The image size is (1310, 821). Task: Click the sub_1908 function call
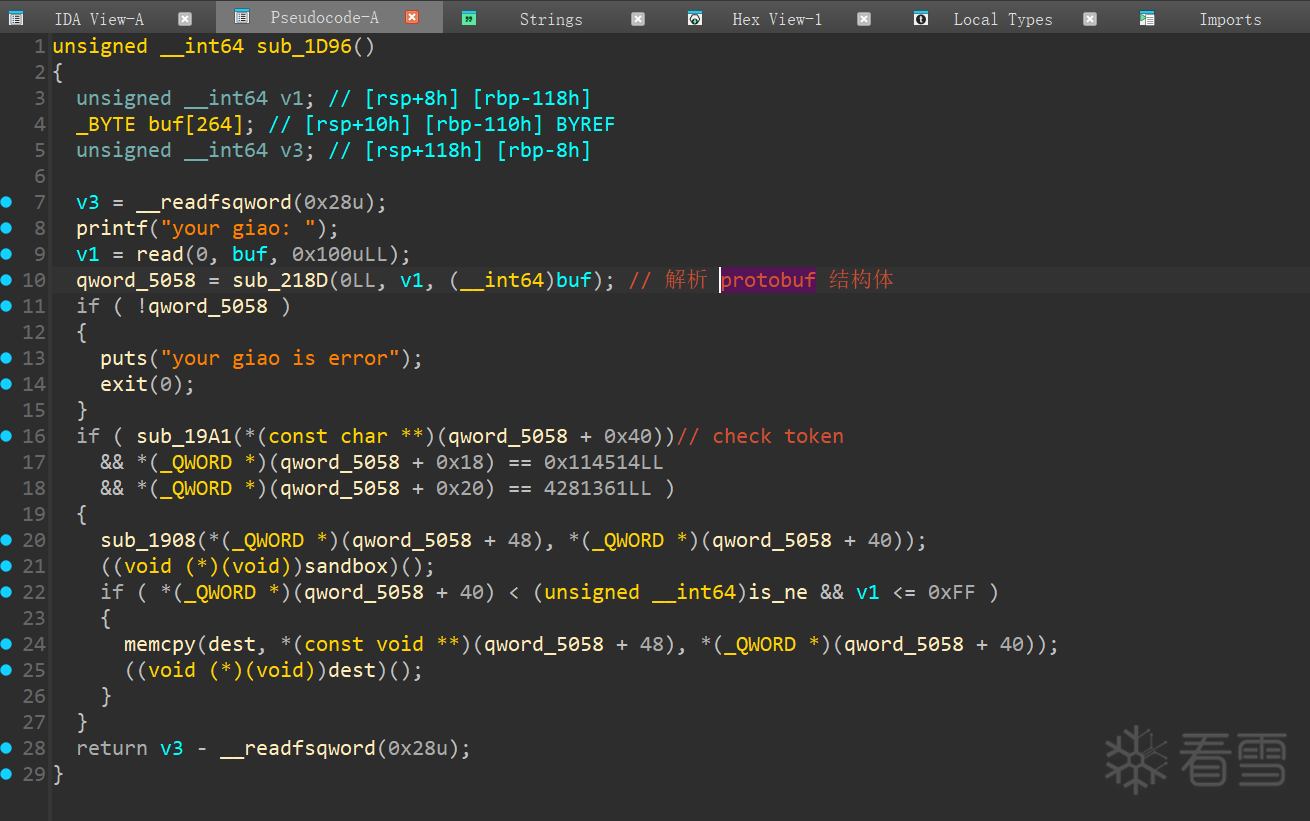point(148,540)
